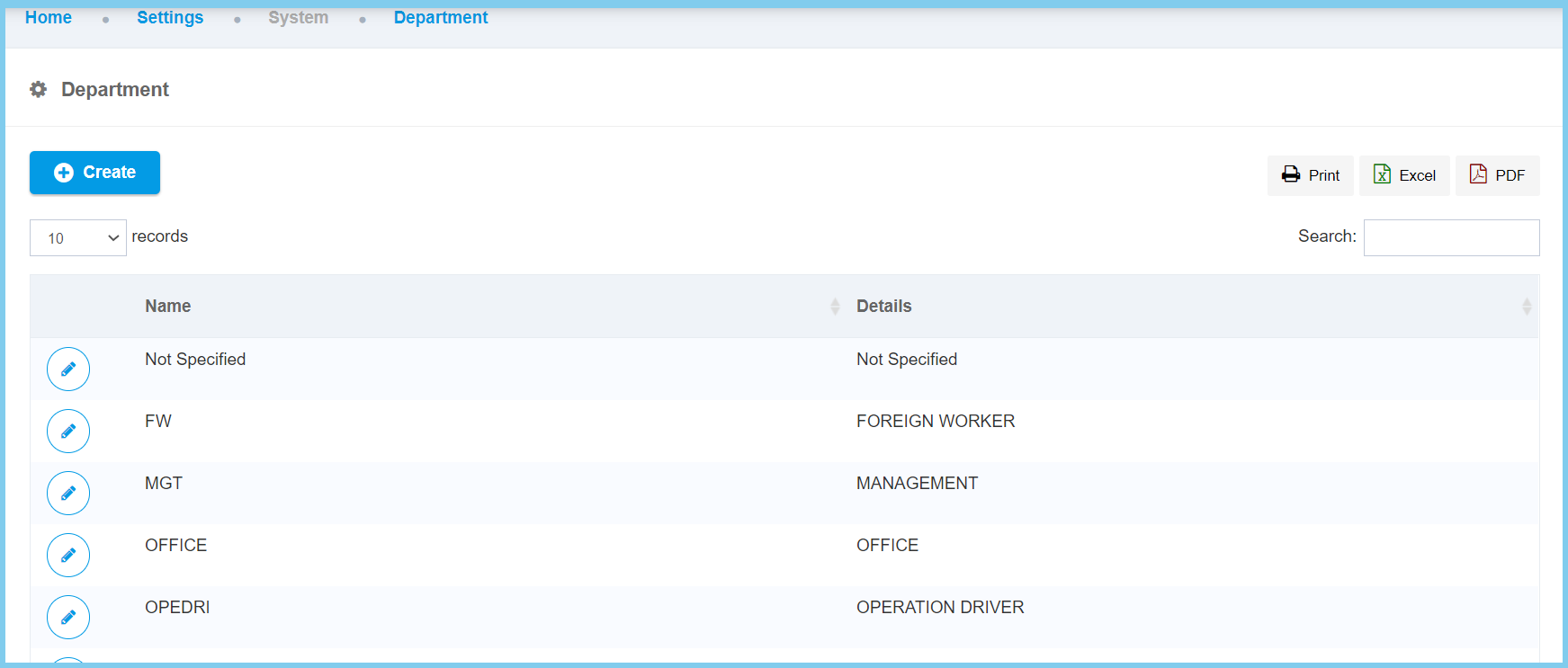Create a new department
Screen dimensions: 1568x668
pyautogui.click(x=94, y=173)
